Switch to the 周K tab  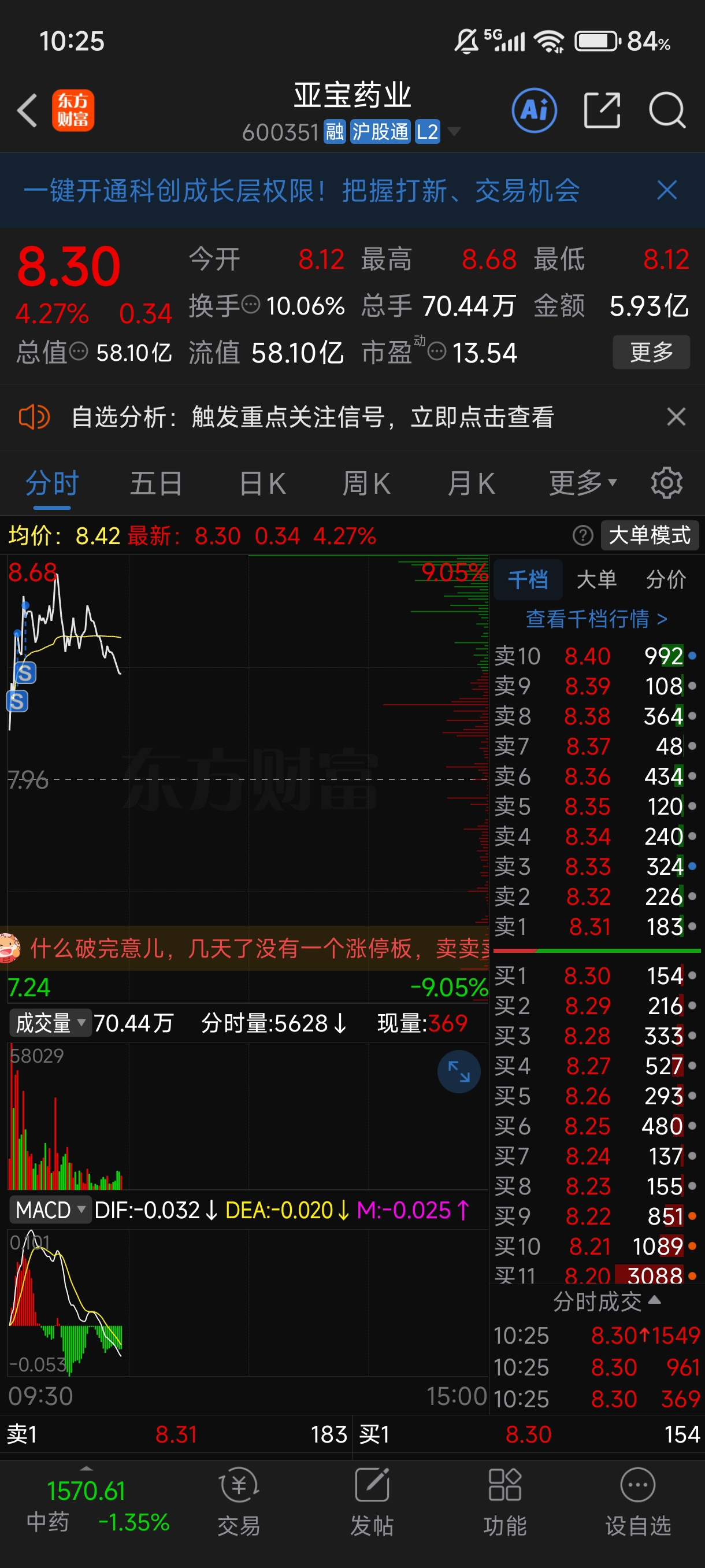coord(366,483)
